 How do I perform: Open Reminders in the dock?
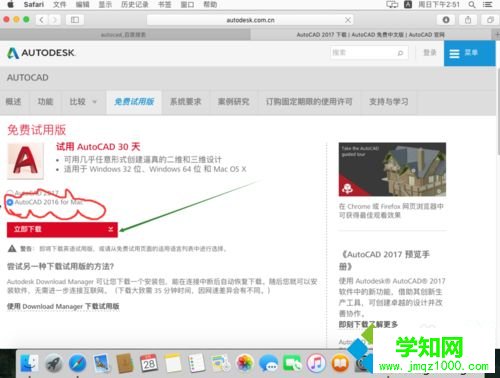197,363
